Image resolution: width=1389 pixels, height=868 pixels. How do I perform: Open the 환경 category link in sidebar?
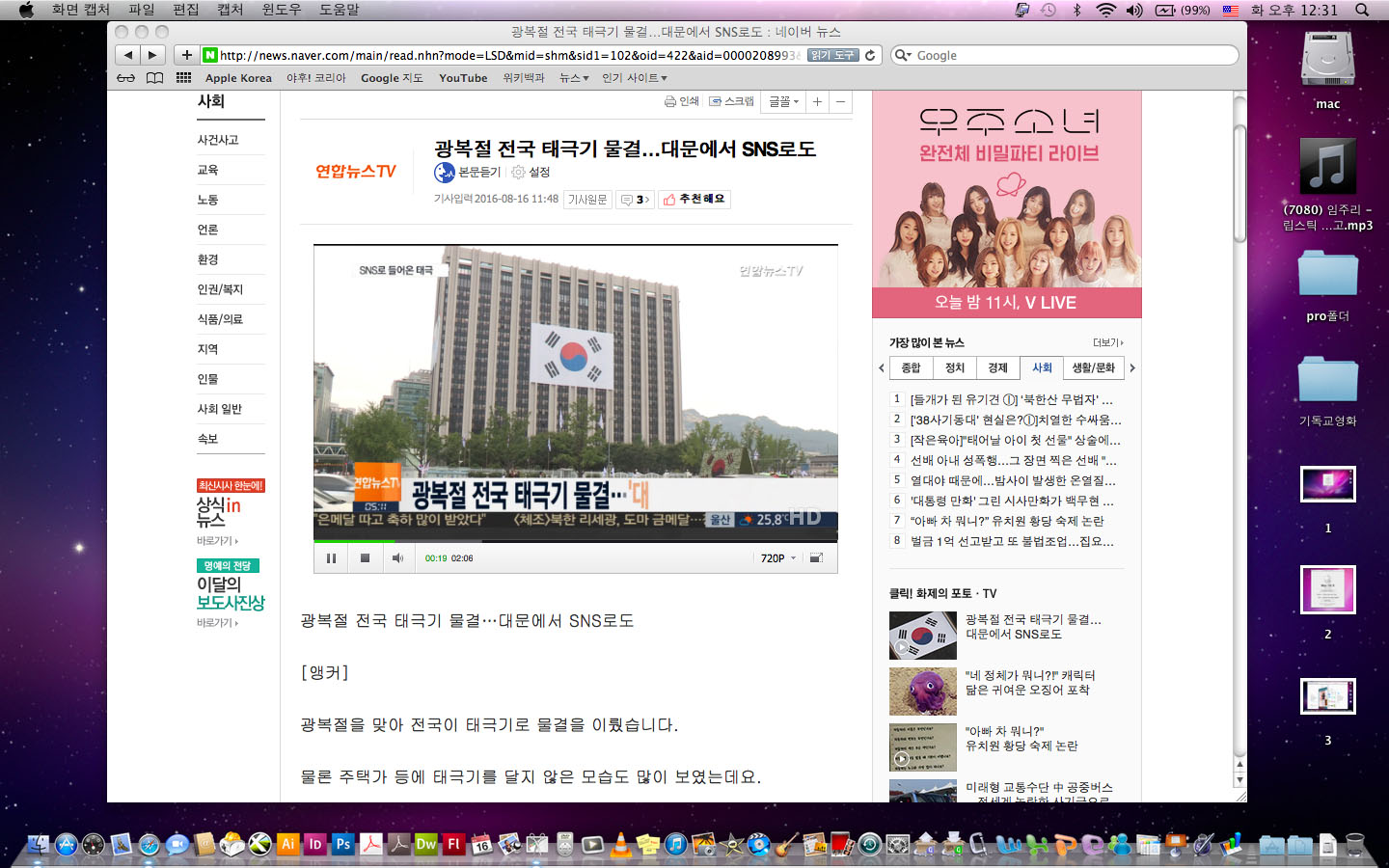pyautogui.click(x=208, y=259)
